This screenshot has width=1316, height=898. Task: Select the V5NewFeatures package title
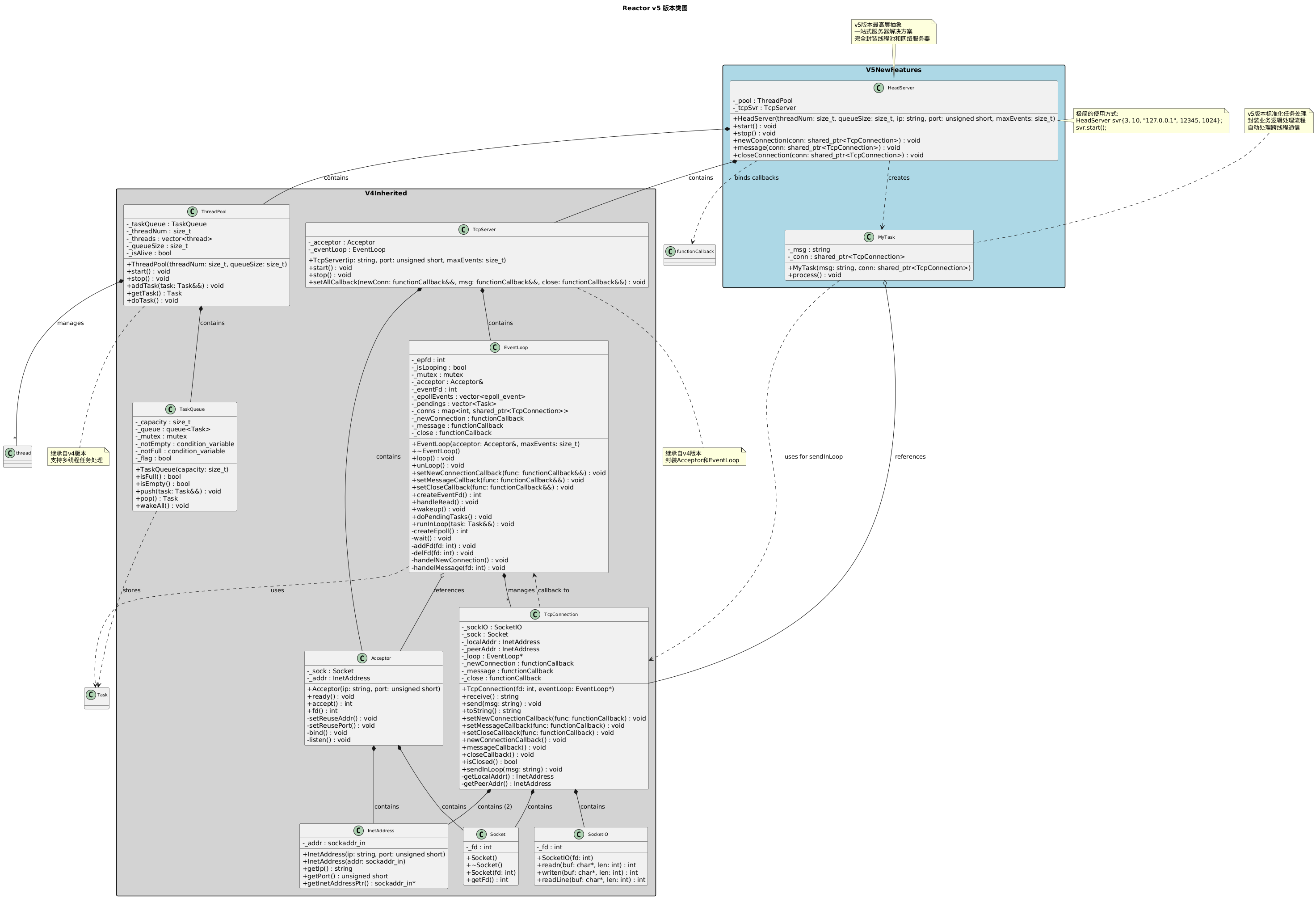894,70
